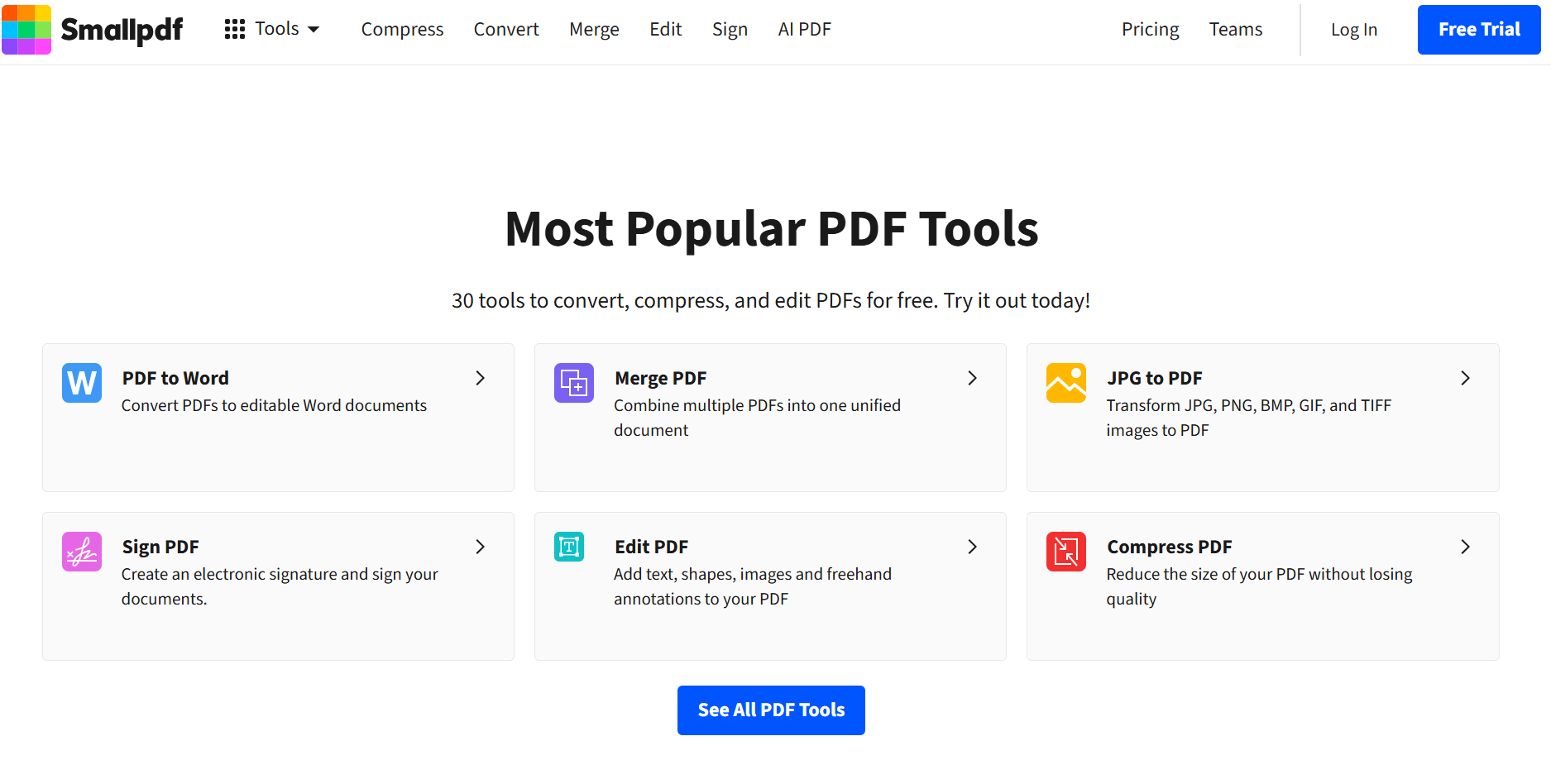Click the Tools grid icon
The width and height of the screenshot is (1551, 784).
pos(235,30)
